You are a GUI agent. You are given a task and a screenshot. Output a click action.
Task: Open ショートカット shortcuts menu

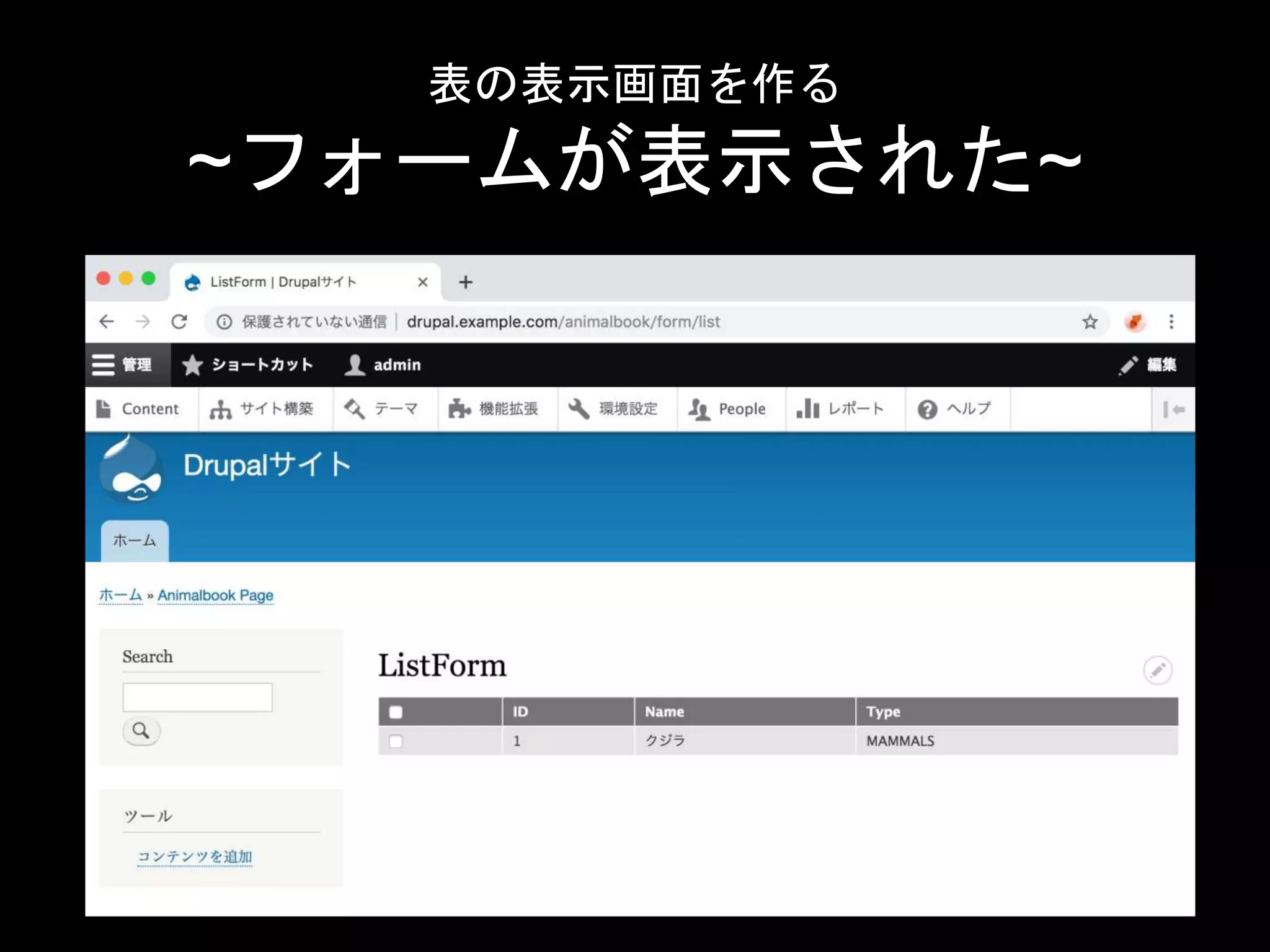click(247, 365)
